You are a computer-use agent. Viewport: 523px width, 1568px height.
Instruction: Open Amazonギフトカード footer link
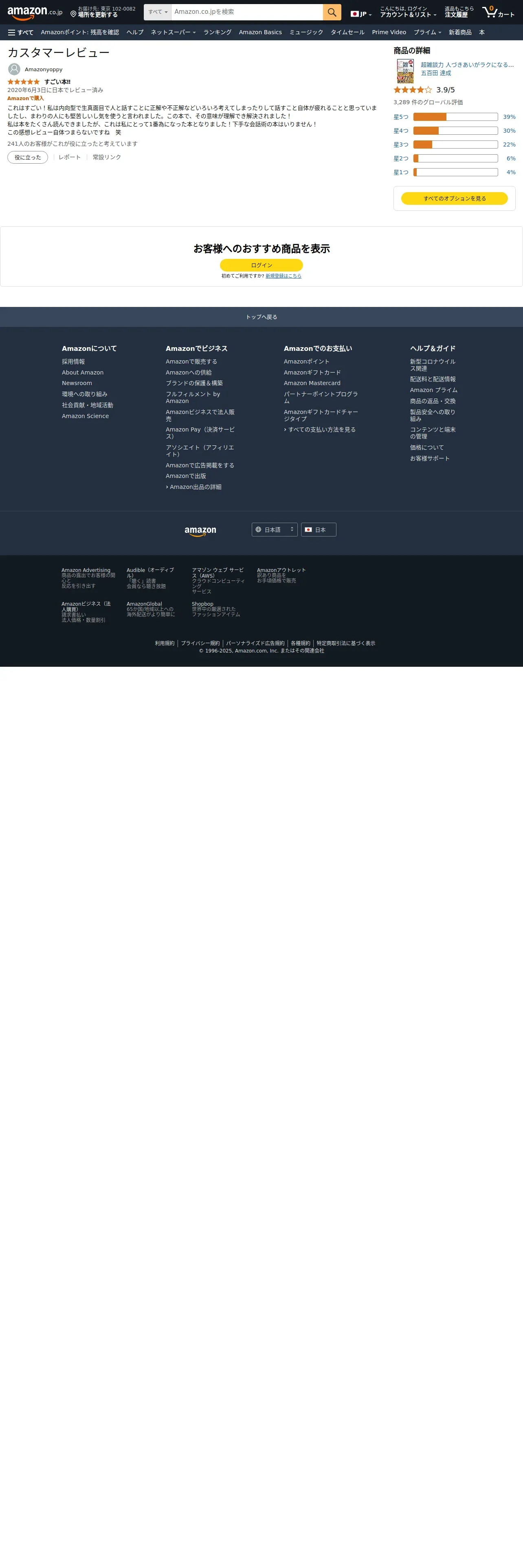(x=312, y=372)
